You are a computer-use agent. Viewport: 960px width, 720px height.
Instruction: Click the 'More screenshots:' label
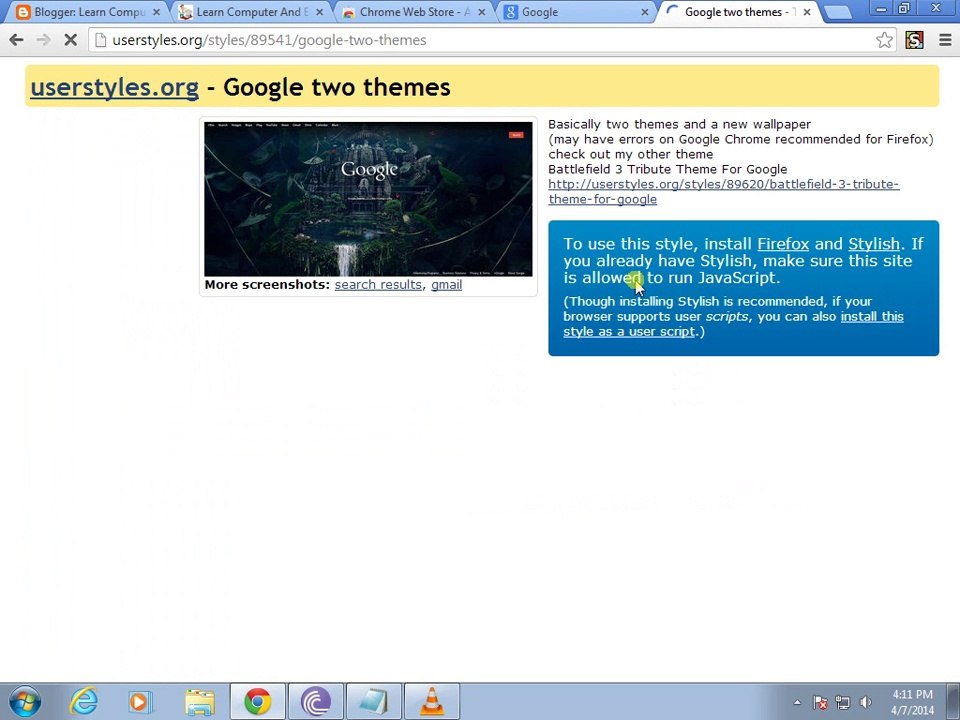click(267, 285)
